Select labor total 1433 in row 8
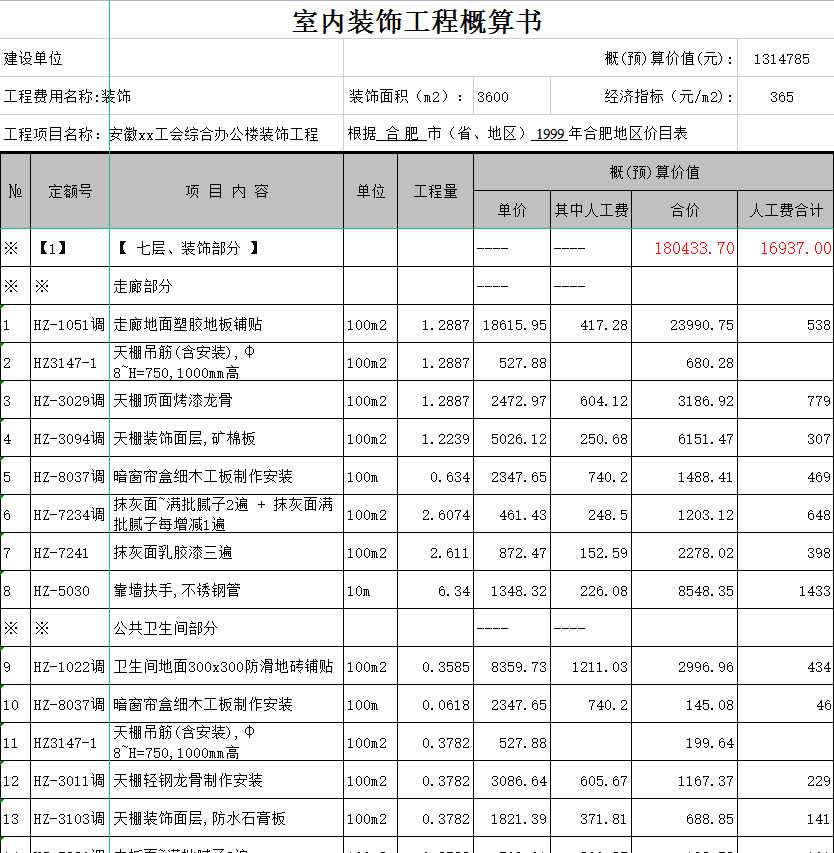Screen dimensions: 834x853 (814, 591)
